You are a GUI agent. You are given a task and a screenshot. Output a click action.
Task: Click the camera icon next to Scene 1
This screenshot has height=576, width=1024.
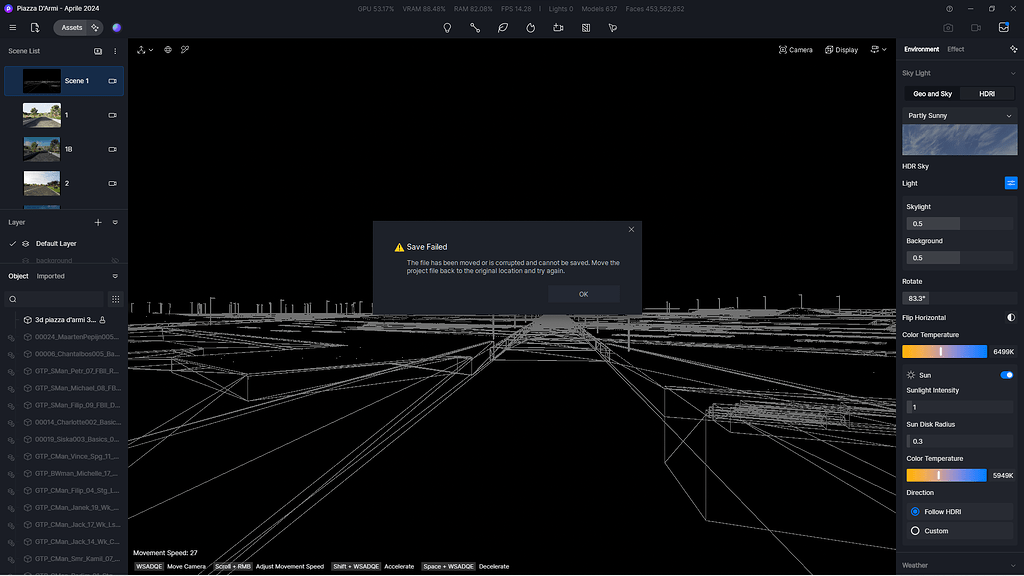[x=112, y=81]
